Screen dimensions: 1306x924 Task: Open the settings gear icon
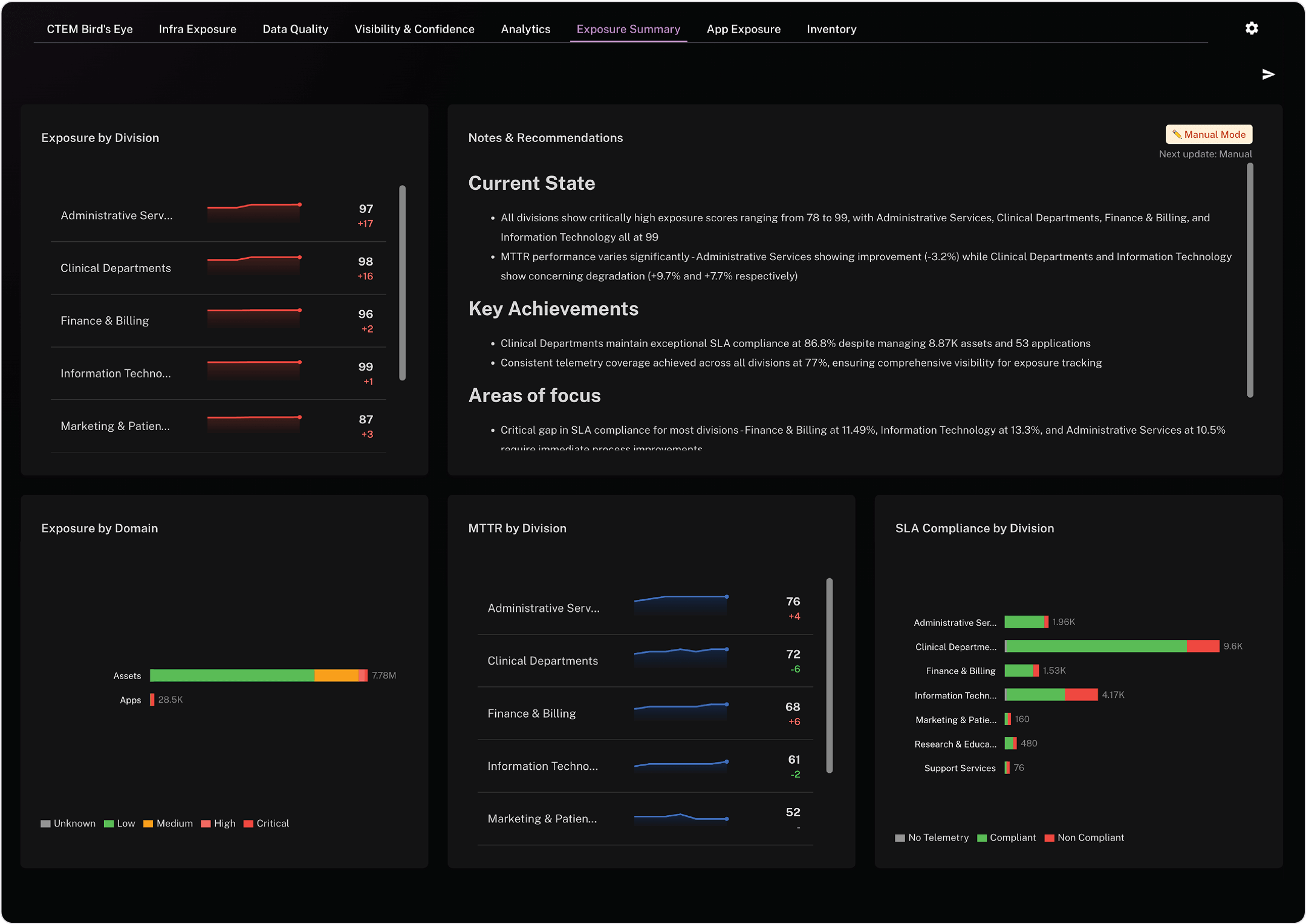pyautogui.click(x=1252, y=28)
